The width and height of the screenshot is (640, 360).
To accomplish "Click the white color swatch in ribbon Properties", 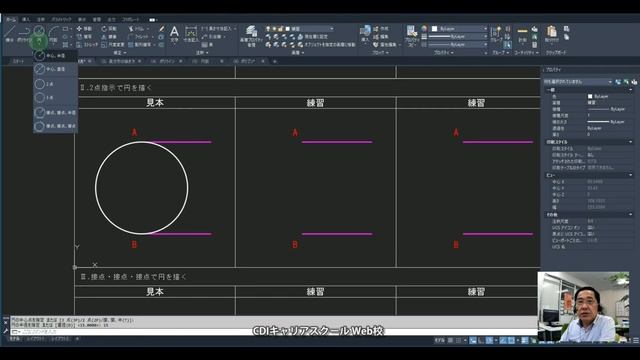I will (x=434, y=29).
